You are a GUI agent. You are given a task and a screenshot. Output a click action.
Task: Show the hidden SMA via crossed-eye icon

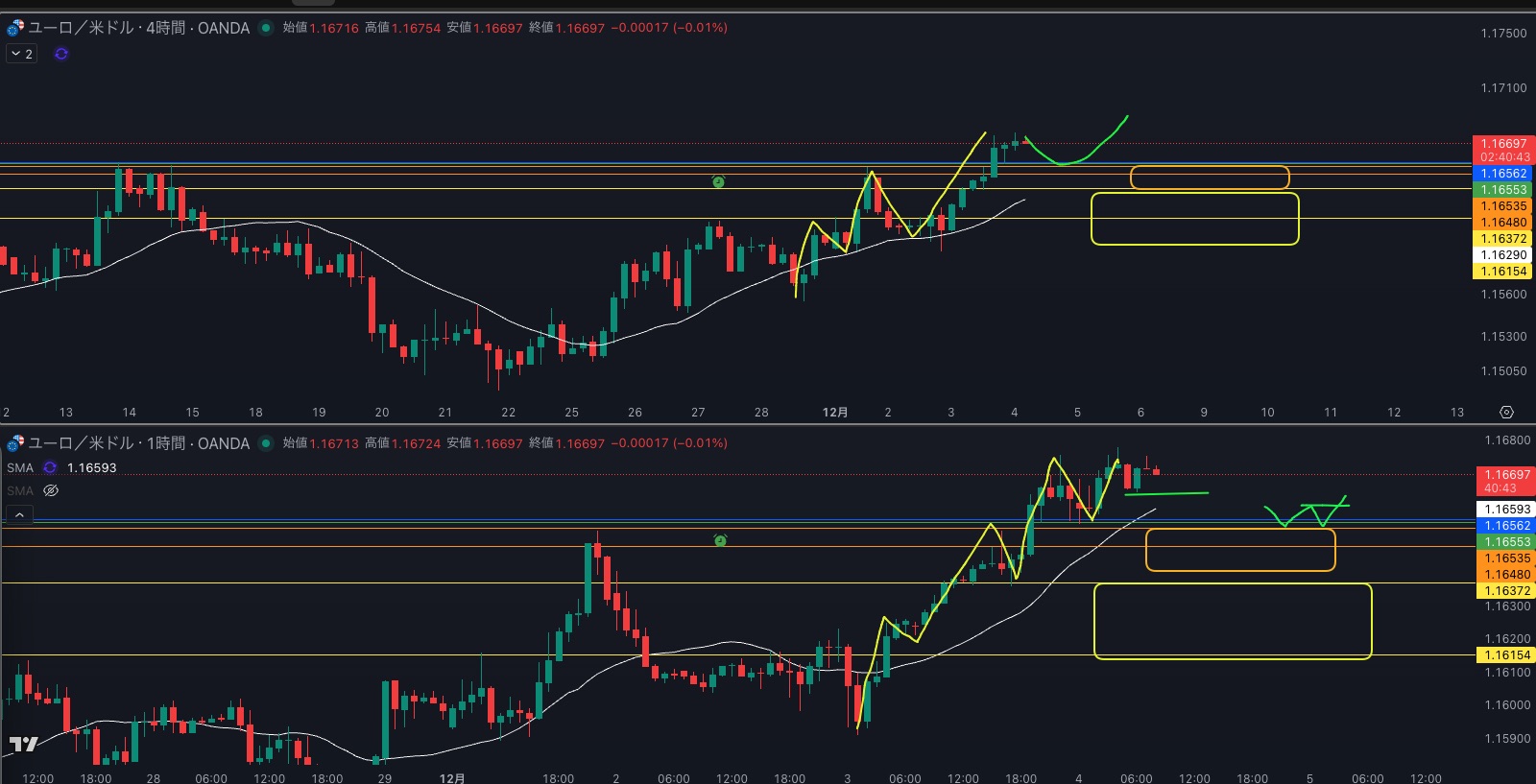point(51,490)
